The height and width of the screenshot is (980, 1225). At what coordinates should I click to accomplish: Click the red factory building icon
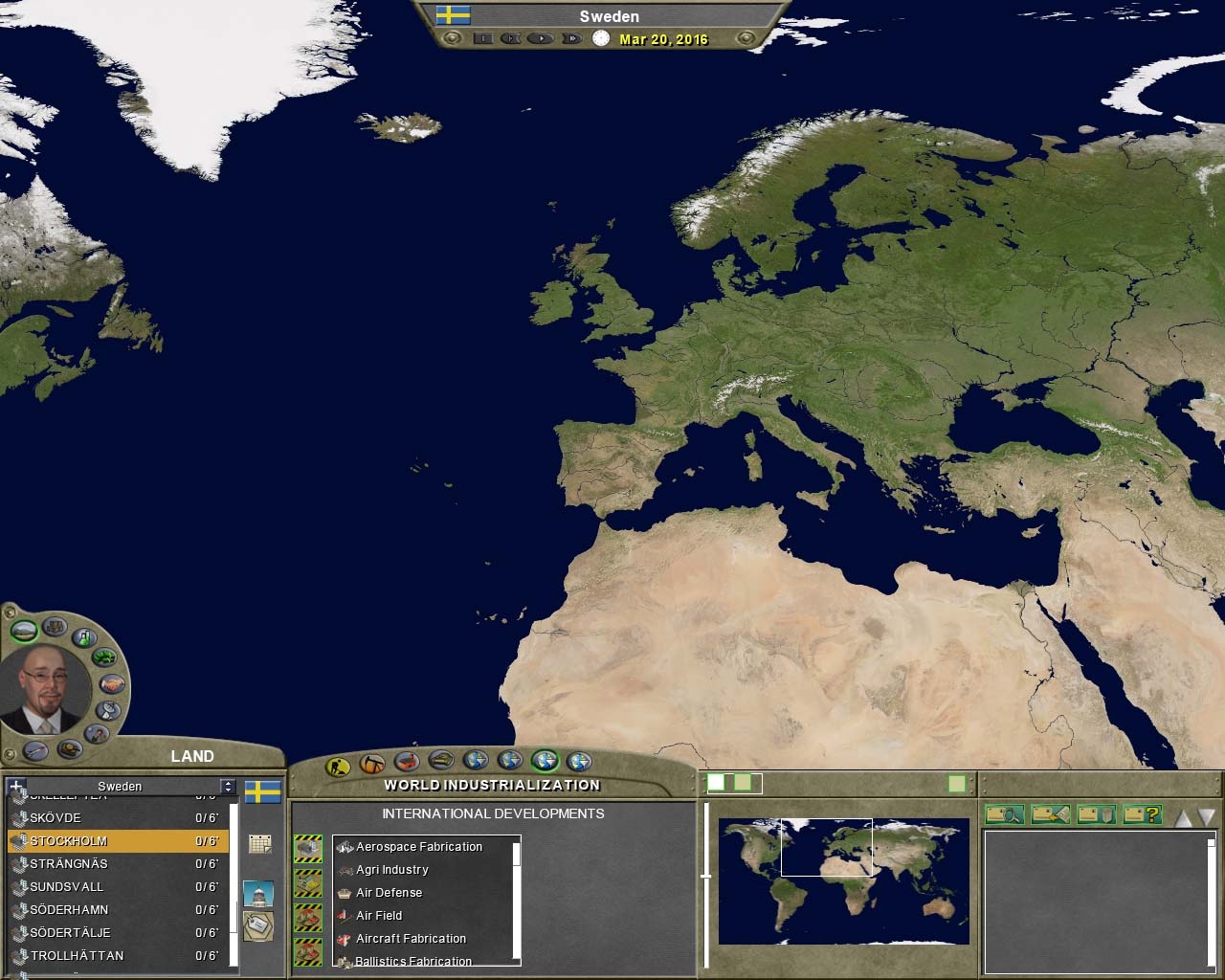[407, 763]
